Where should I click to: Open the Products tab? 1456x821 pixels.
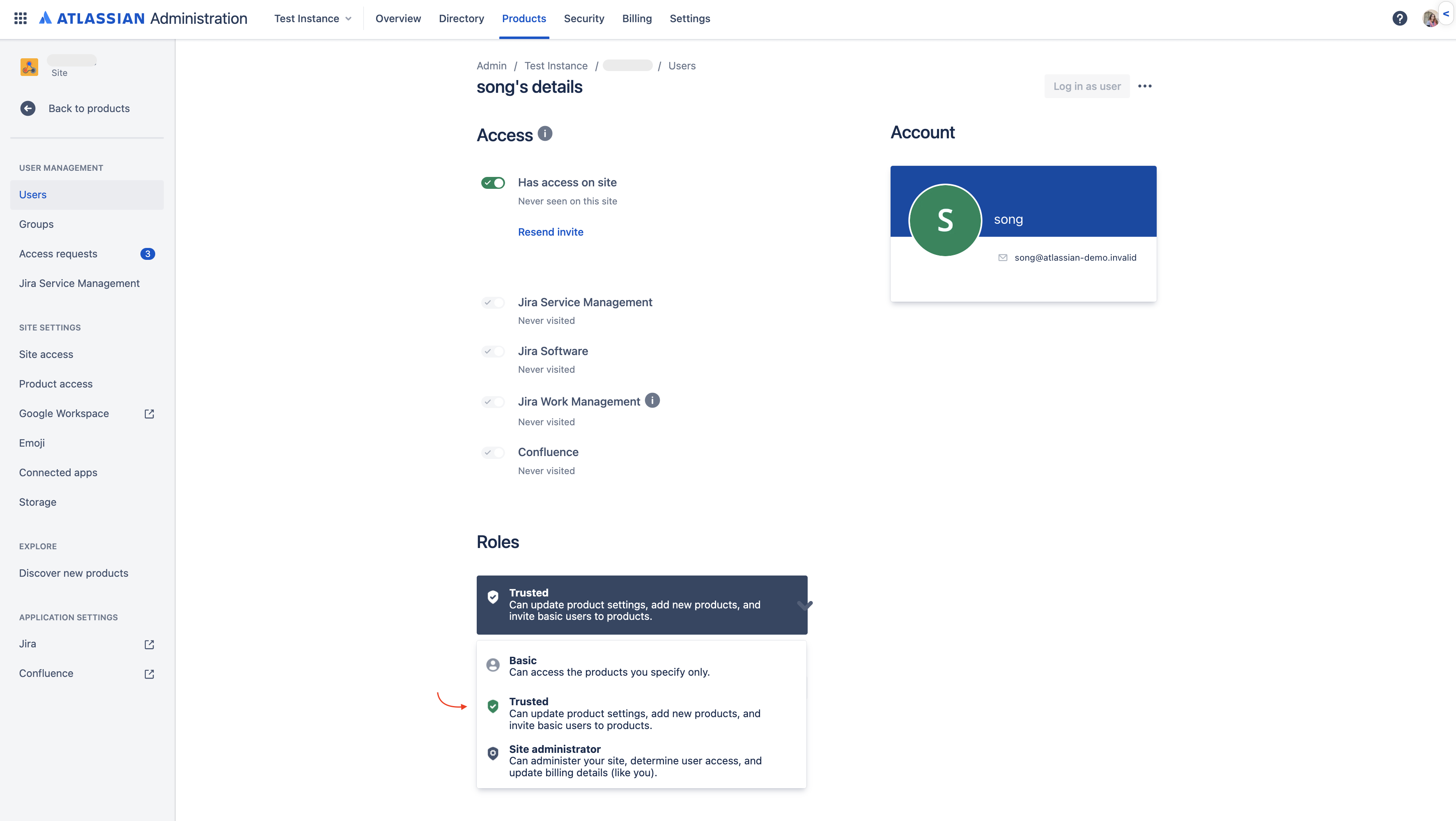[524, 18]
